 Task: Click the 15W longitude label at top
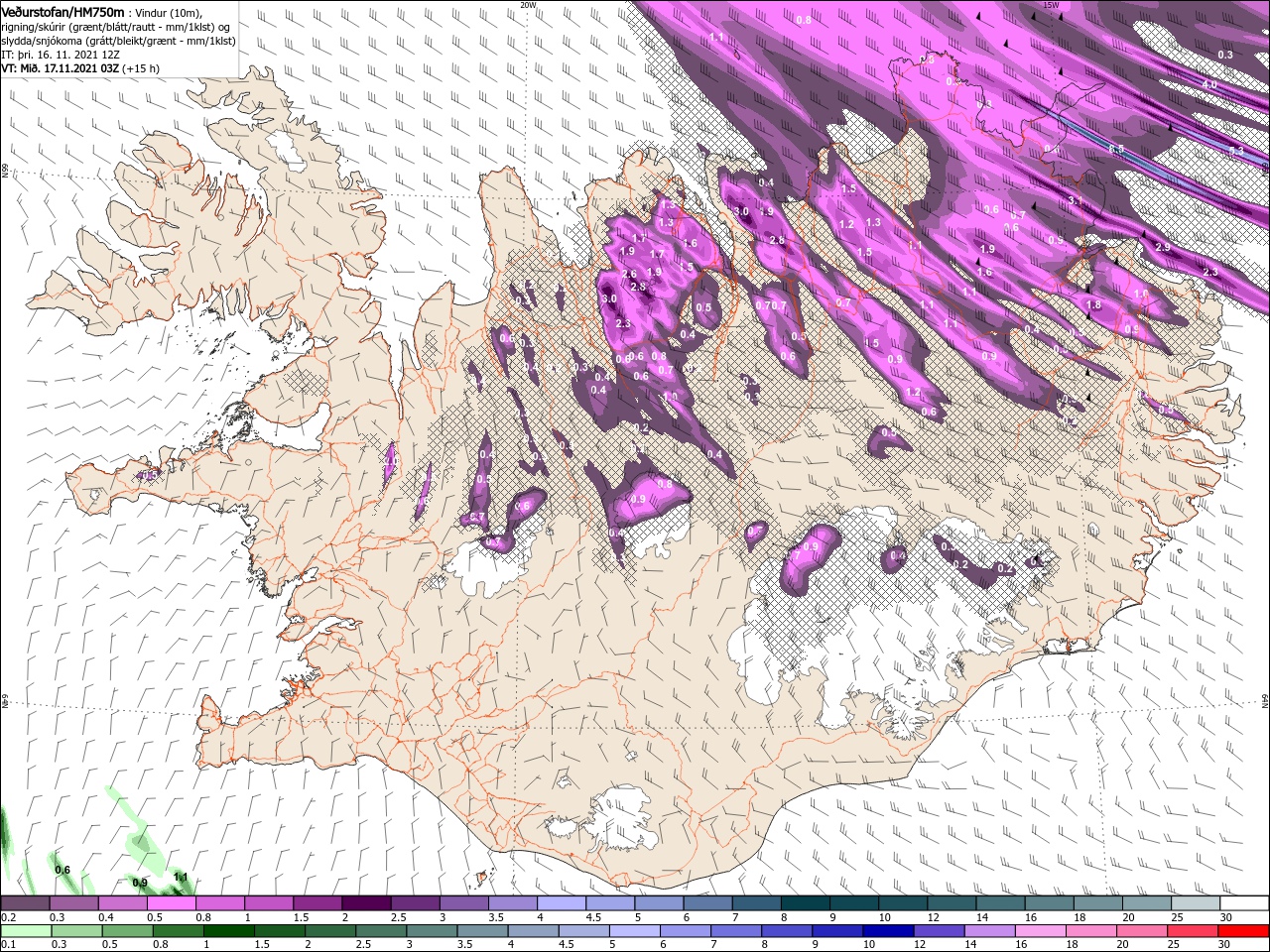click(x=1052, y=4)
